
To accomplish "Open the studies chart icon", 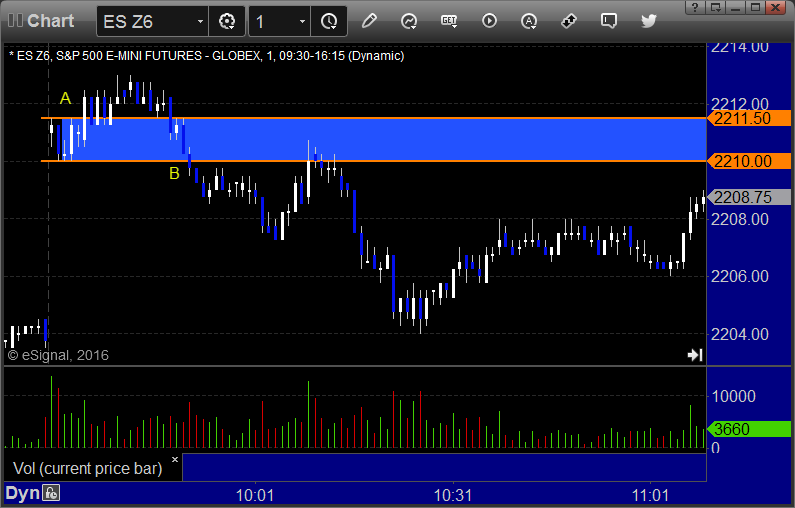I will 409,21.
